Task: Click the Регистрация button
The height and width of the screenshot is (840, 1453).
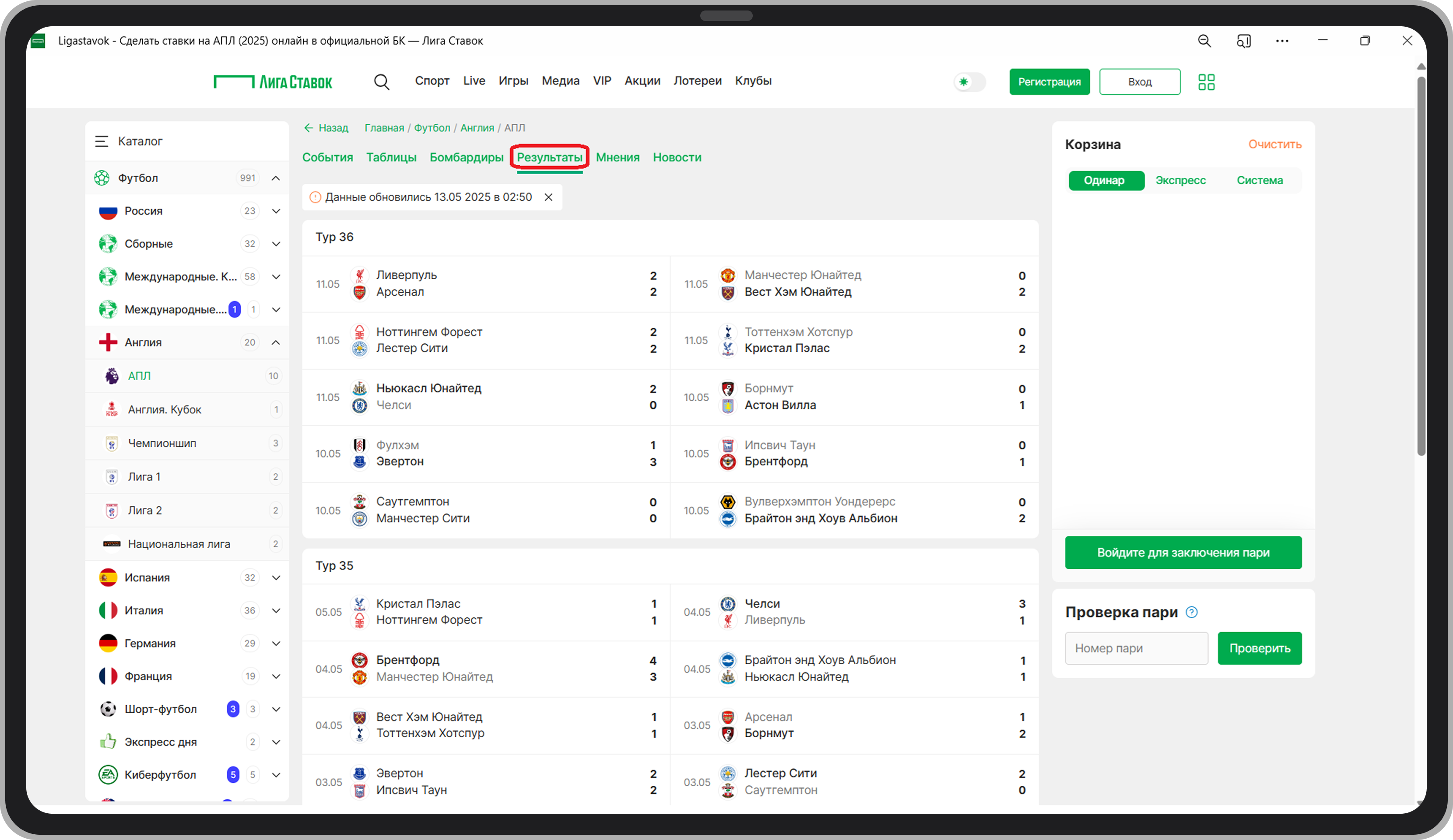Action: coord(1049,82)
